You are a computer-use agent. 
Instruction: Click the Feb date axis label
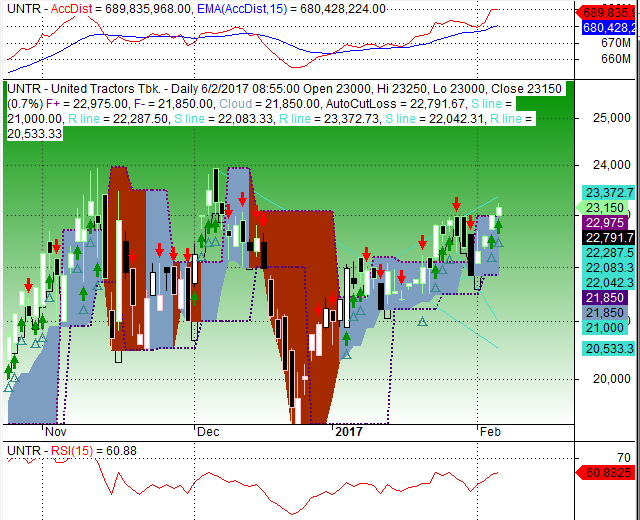490,432
